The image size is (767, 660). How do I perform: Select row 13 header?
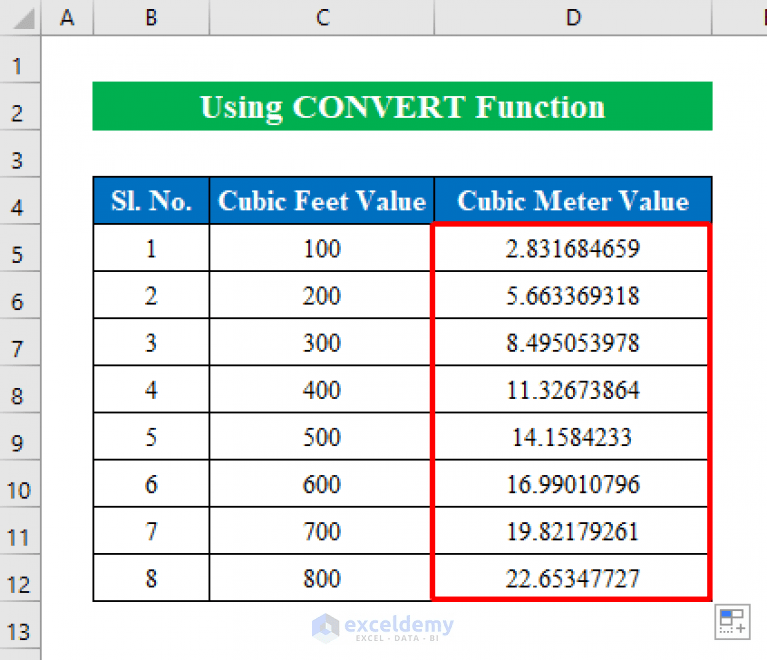[x=20, y=625]
